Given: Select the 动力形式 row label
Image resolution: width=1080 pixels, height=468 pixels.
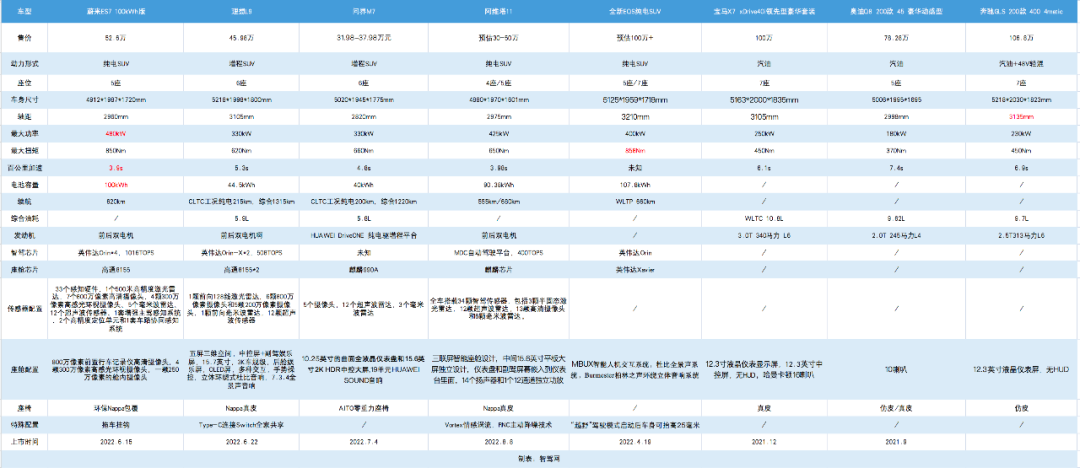Looking at the screenshot, I should [25, 64].
